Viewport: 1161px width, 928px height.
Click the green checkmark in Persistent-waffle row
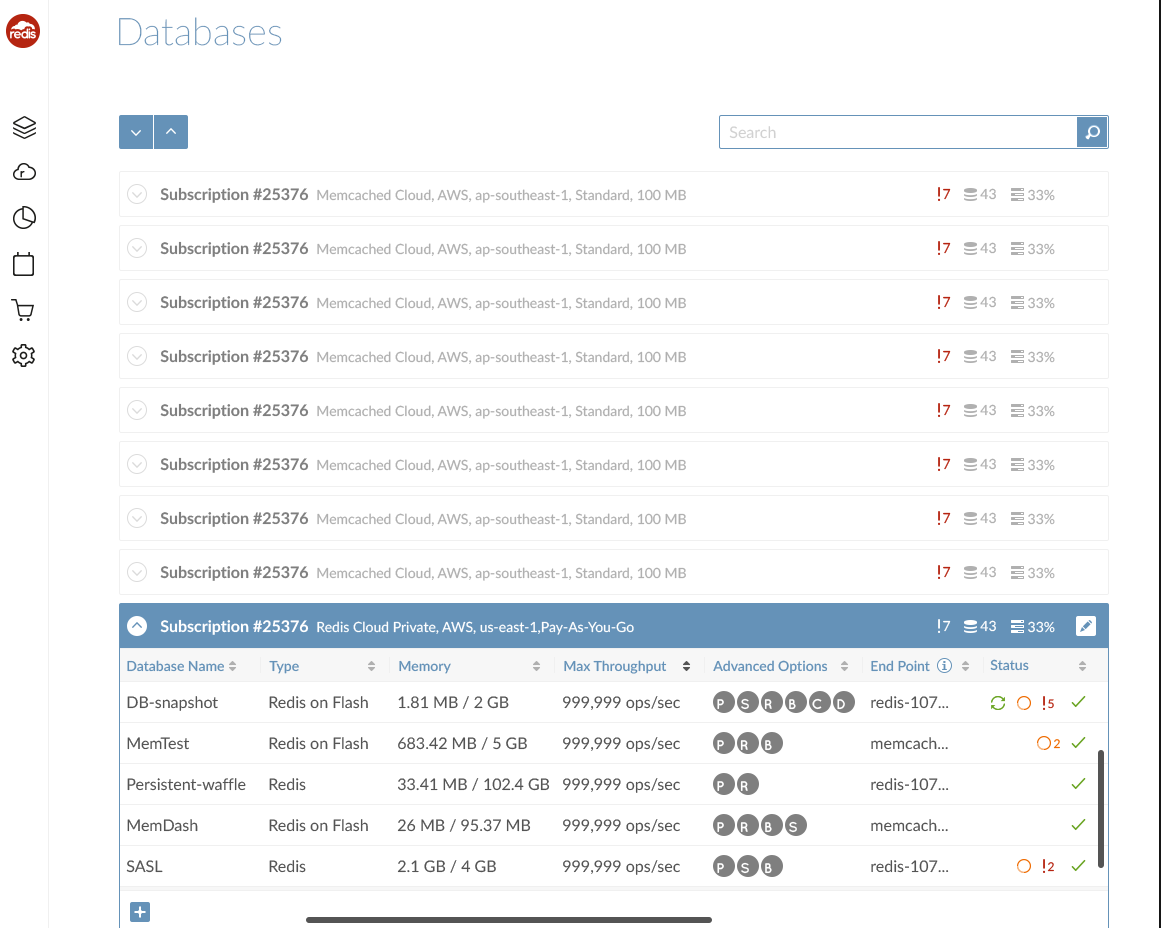1078,784
